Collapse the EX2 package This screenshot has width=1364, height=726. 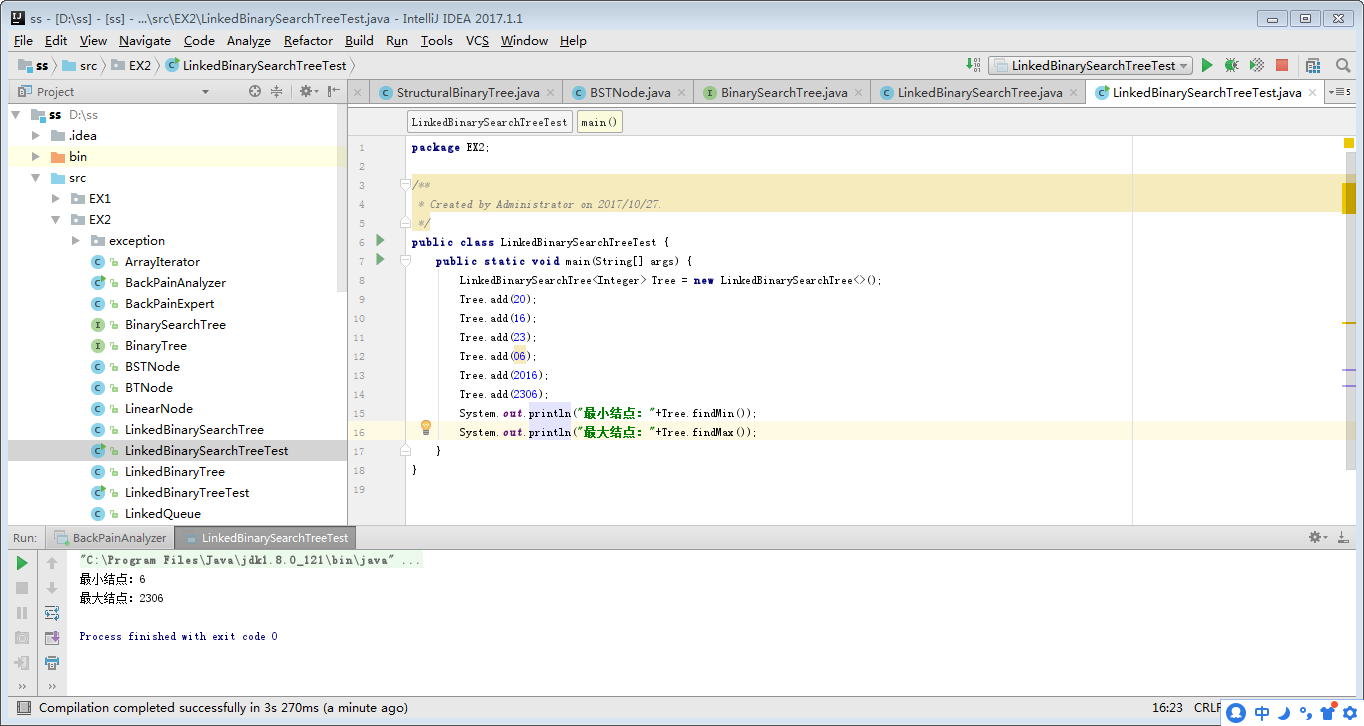point(56,220)
